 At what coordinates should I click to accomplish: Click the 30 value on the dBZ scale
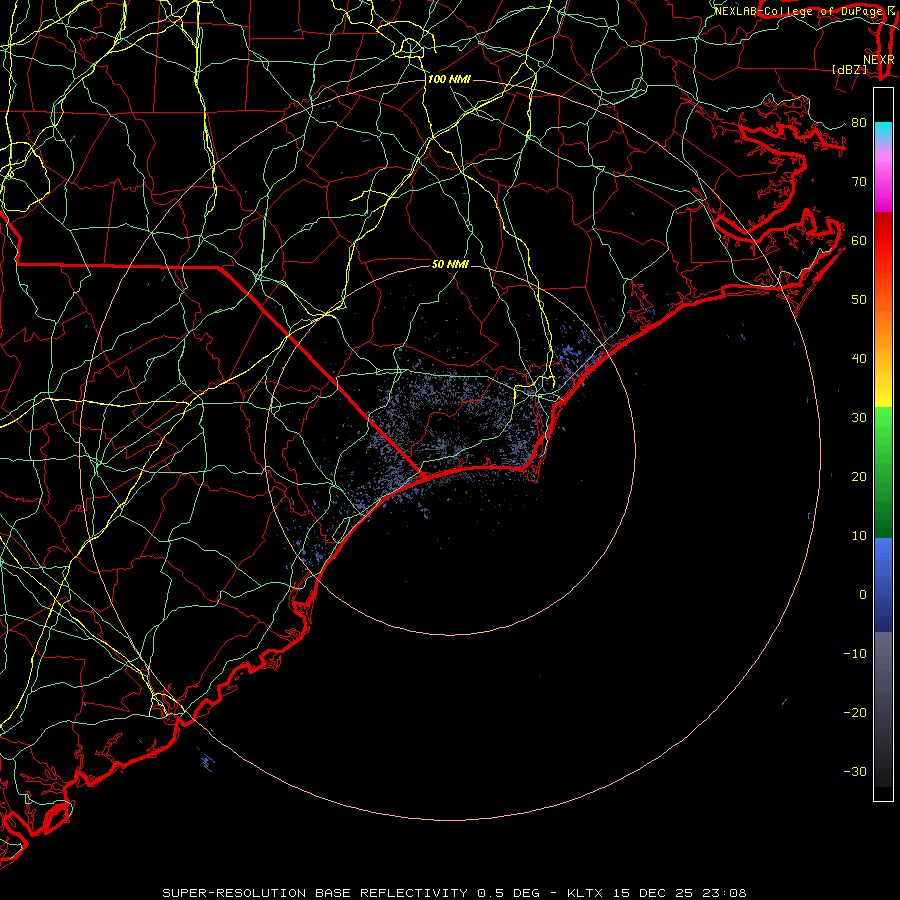[x=859, y=418]
